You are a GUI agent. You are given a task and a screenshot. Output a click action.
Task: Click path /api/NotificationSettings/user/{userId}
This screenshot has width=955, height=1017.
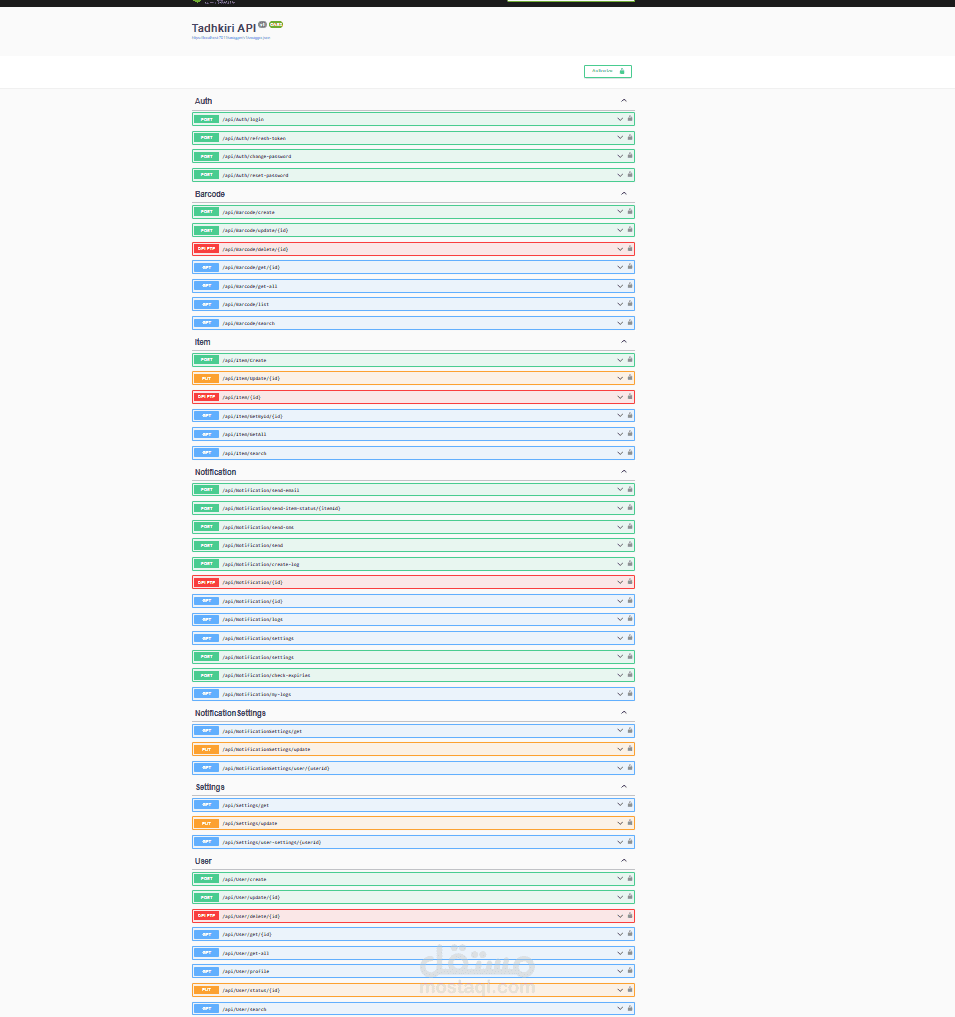click(x=276, y=768)
